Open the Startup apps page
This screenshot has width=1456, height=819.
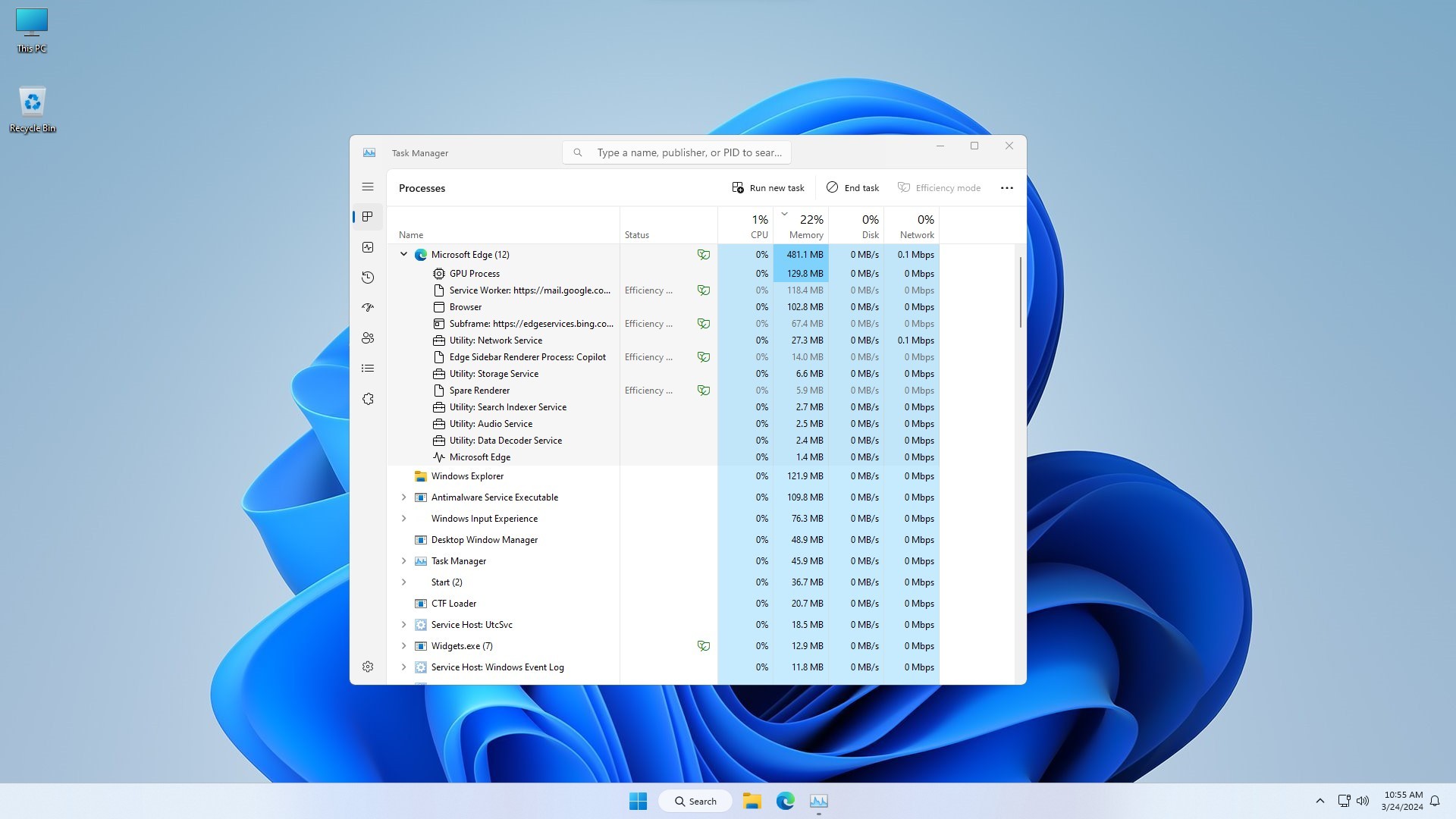click(x=368, y=307)
